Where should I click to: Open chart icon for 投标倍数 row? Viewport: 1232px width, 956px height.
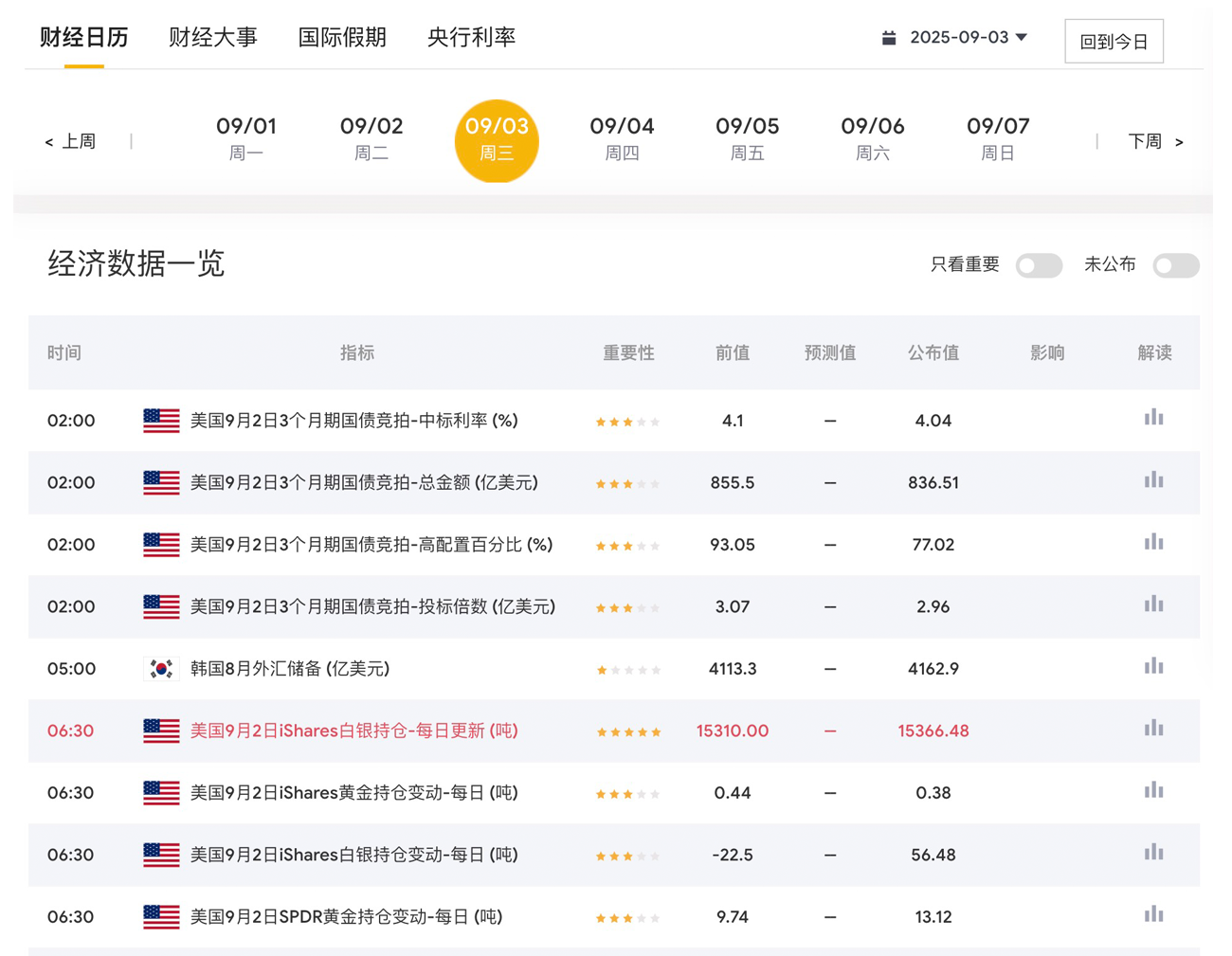(1152, 605)
